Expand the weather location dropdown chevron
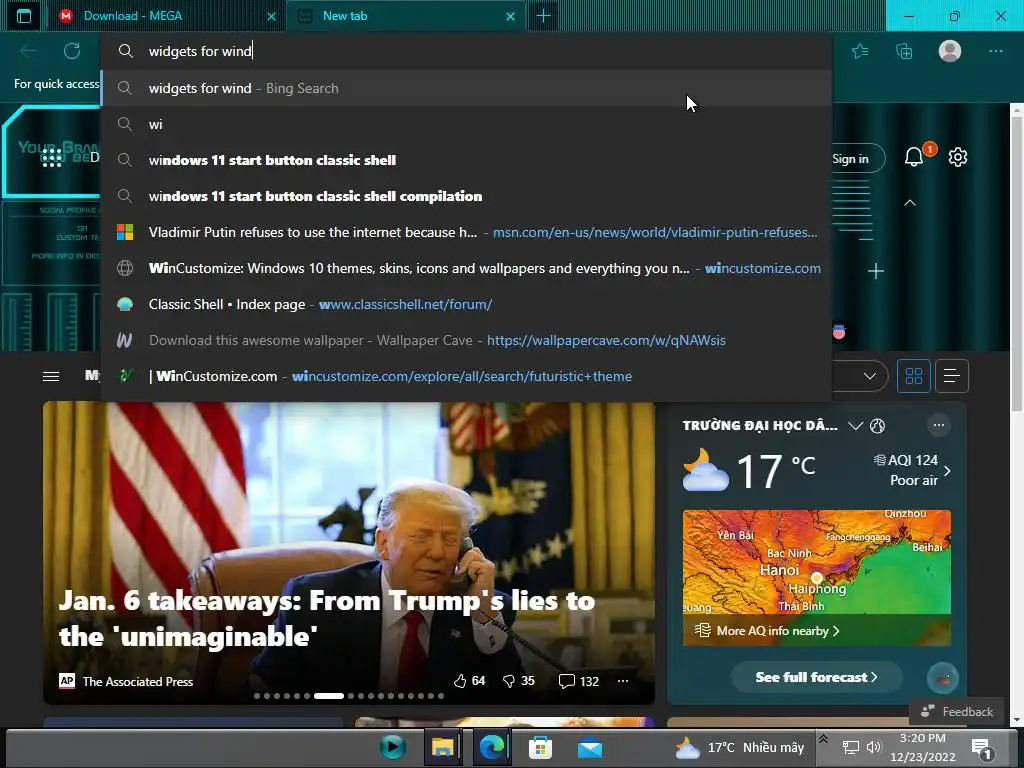 [x=855, y=426]
